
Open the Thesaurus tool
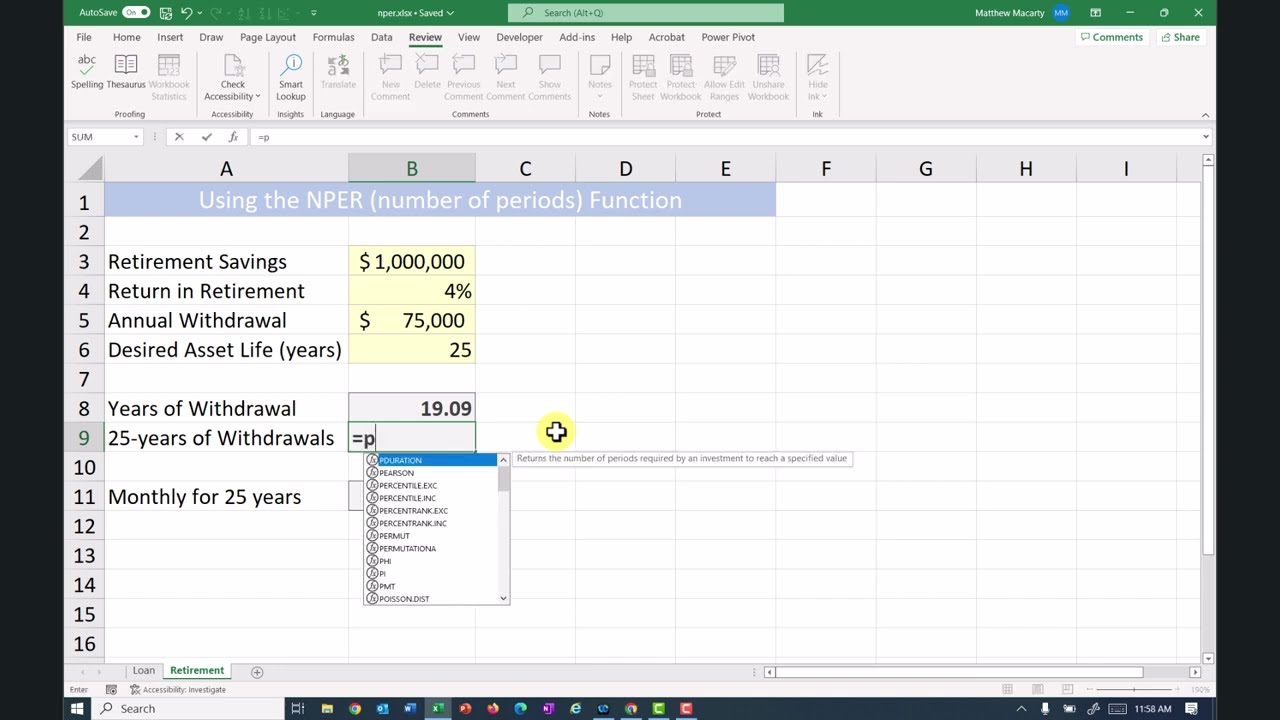point(126,72)
